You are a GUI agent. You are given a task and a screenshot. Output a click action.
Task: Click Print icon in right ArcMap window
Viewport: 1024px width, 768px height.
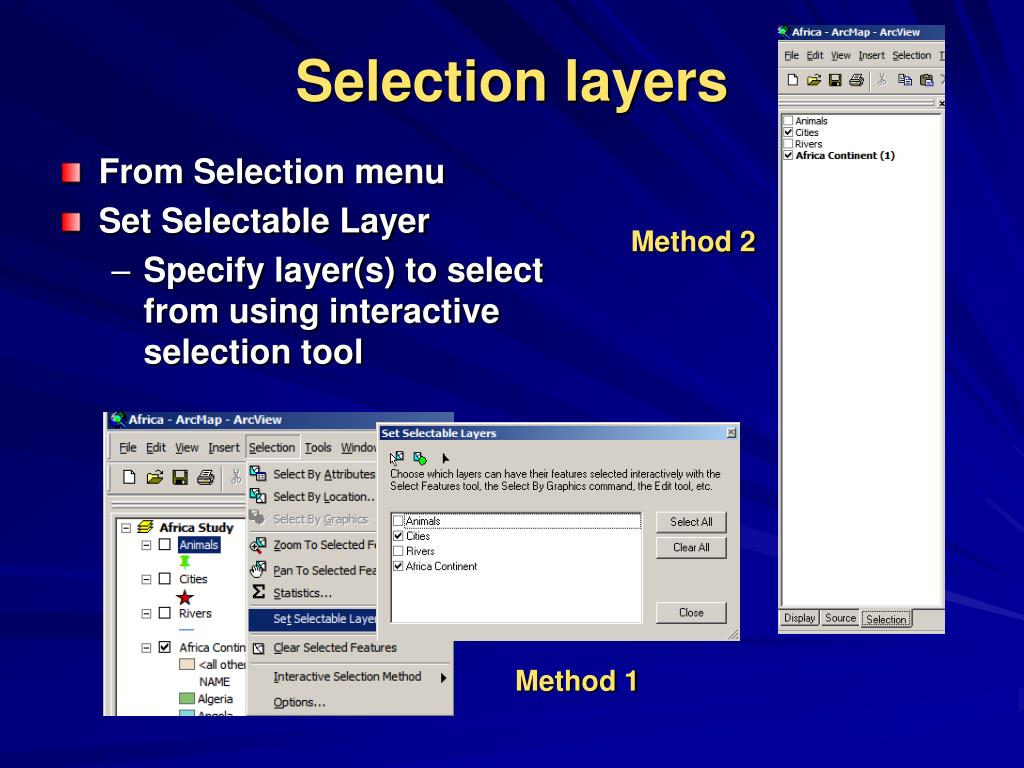point(856,80)
